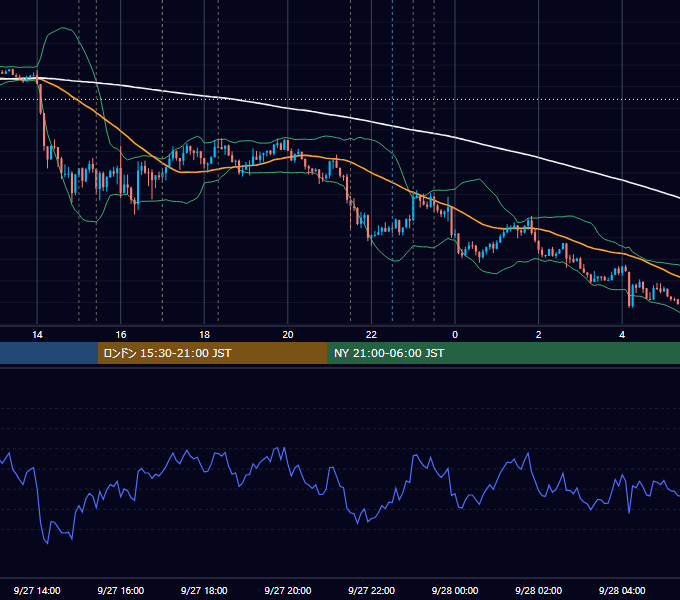Click the 16 hour label on price chart axis

[121, 335]
